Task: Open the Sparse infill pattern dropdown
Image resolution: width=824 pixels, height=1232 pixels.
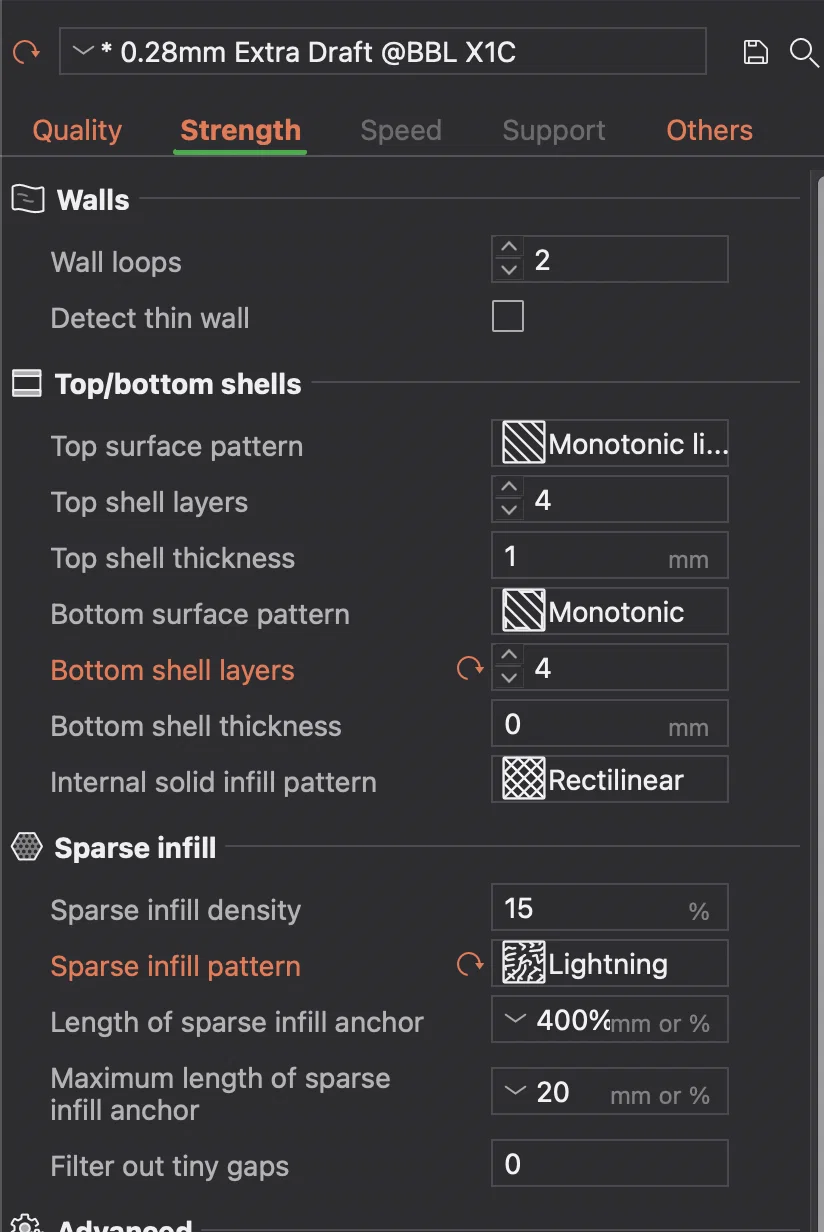Action: [610, 964]
